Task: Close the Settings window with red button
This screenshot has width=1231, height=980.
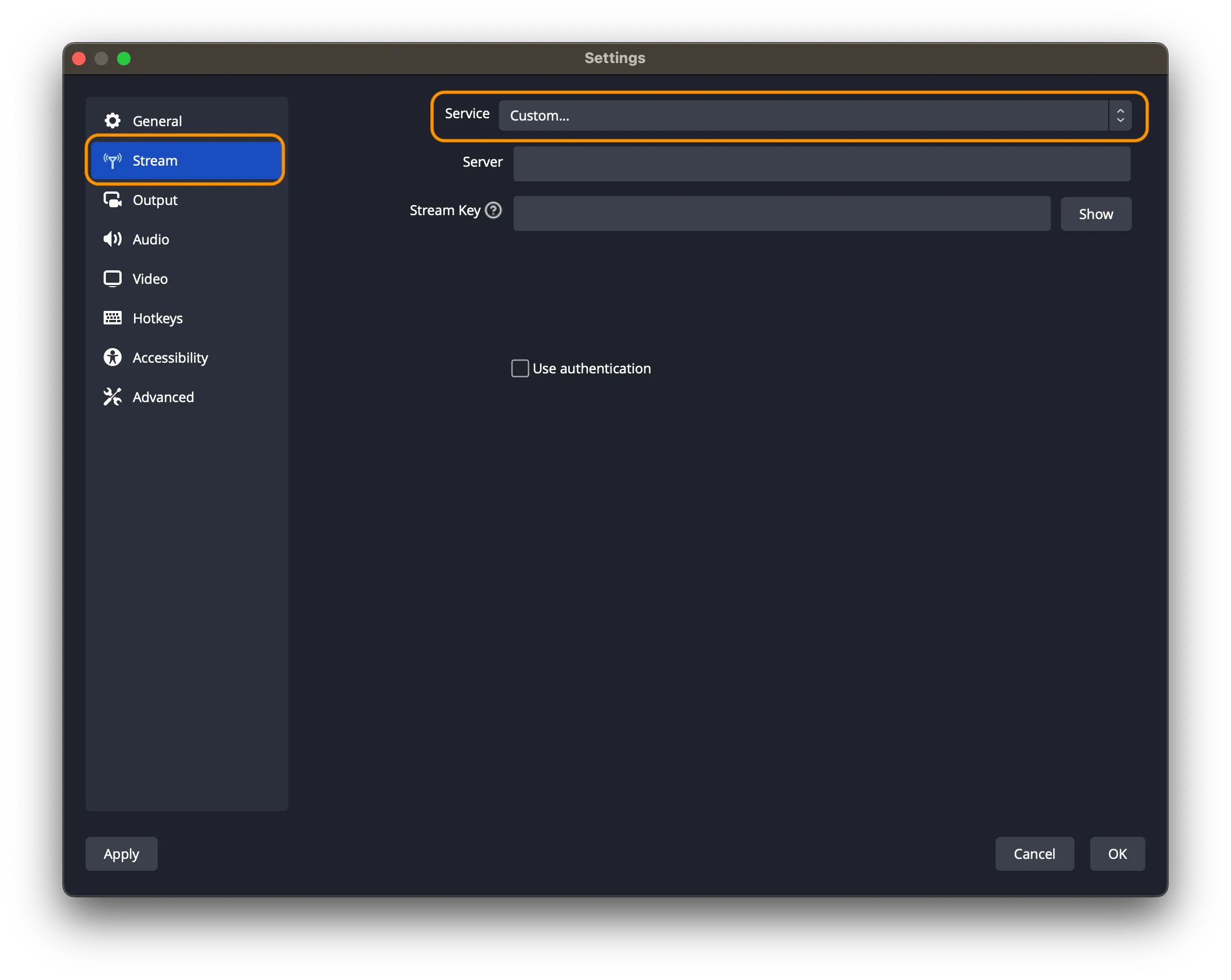Action: 79,58
